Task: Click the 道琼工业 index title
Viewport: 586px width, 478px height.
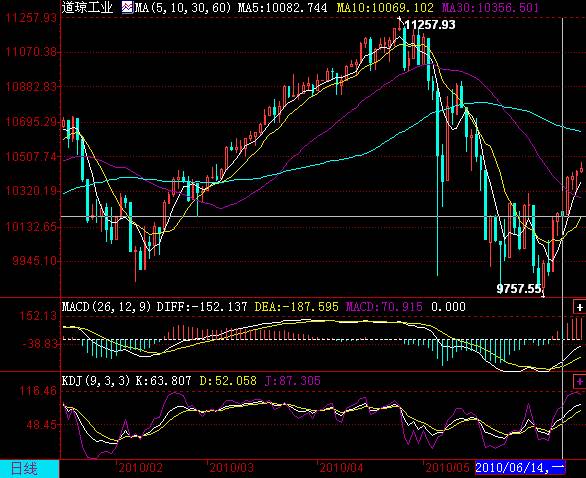Action: pos(87,7)
